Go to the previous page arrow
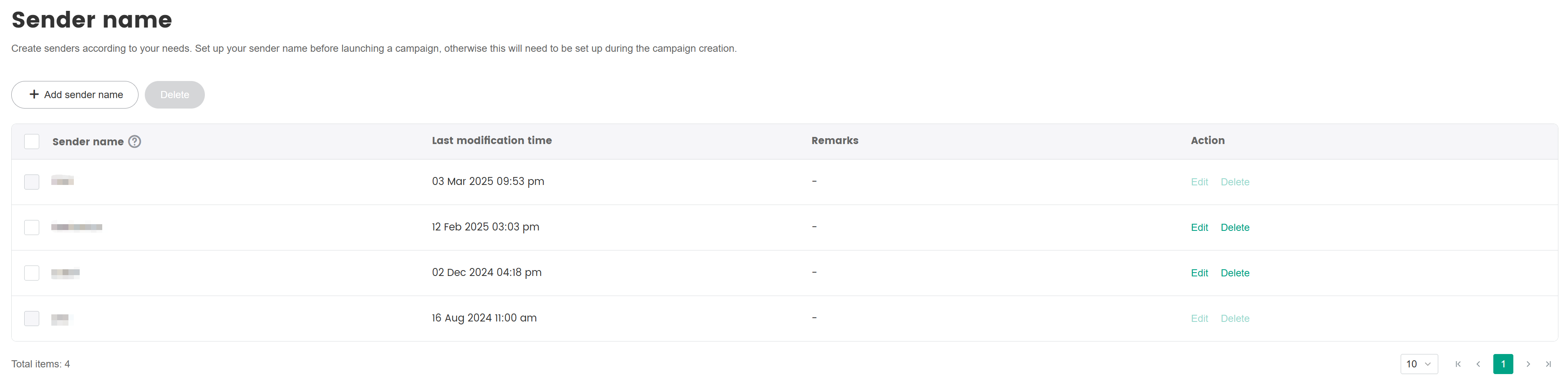 [x=1478, y=364]
